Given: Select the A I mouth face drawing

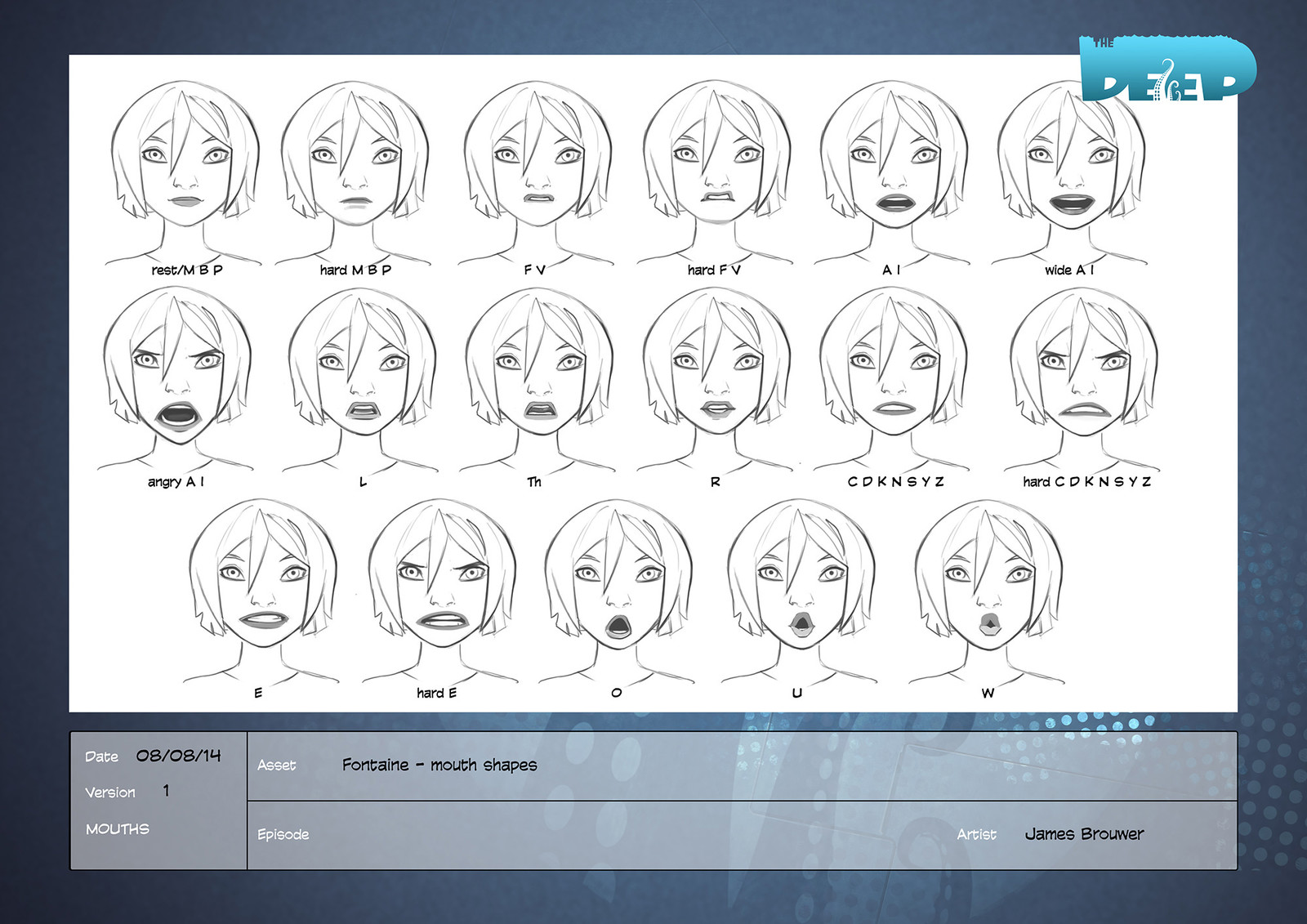Looking at the screenshot, I should coord(893,172).
